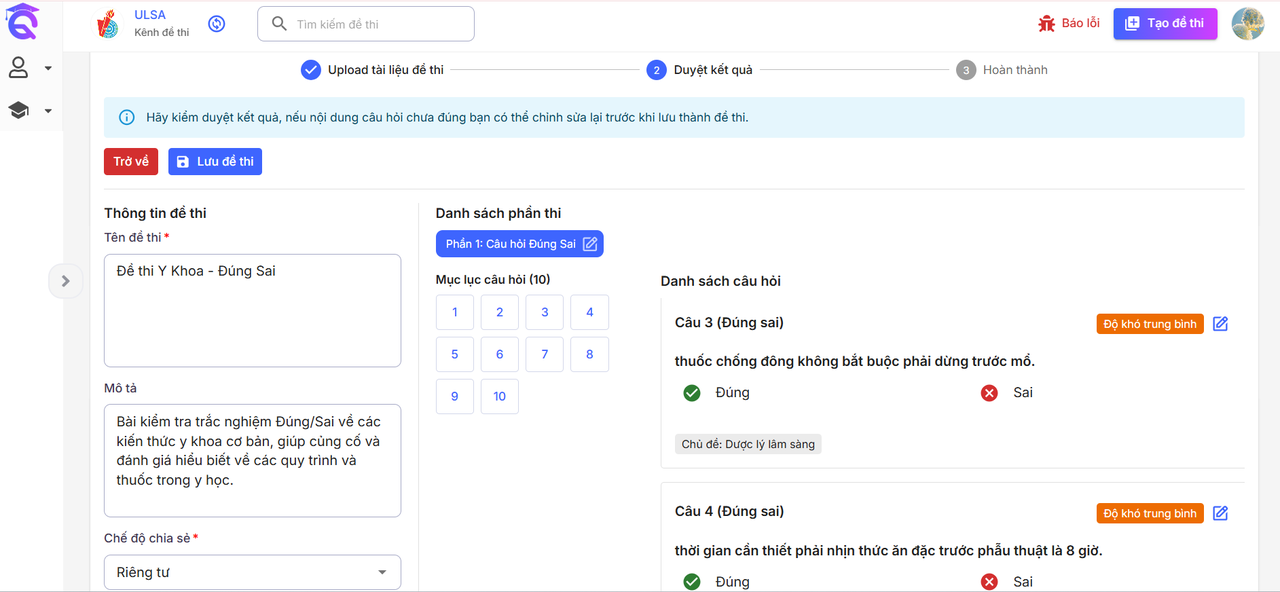Click Câu 3 question text about thuốc chống đông
This screenshot has height=592, width=1280.
[855, 361]
